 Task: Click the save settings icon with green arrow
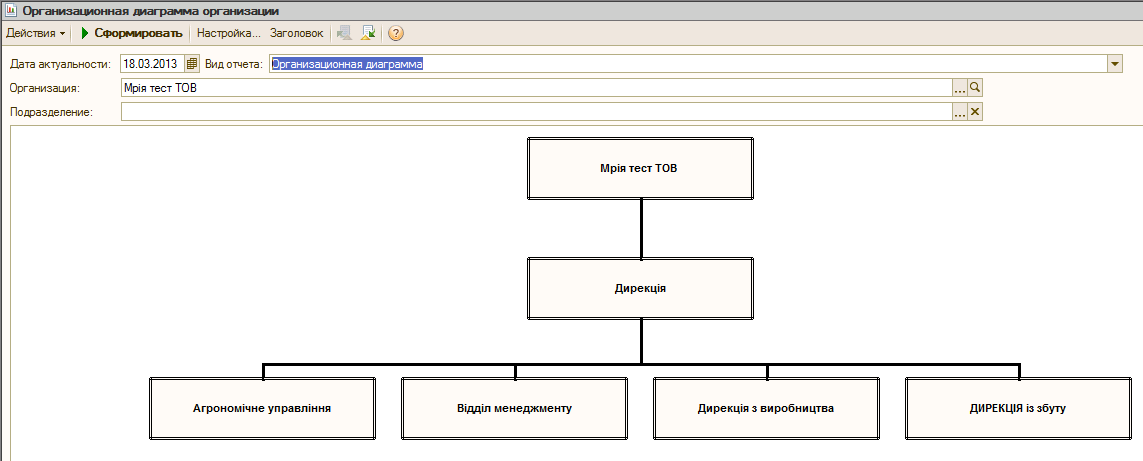pyautogui.click(x=368, y=34)
